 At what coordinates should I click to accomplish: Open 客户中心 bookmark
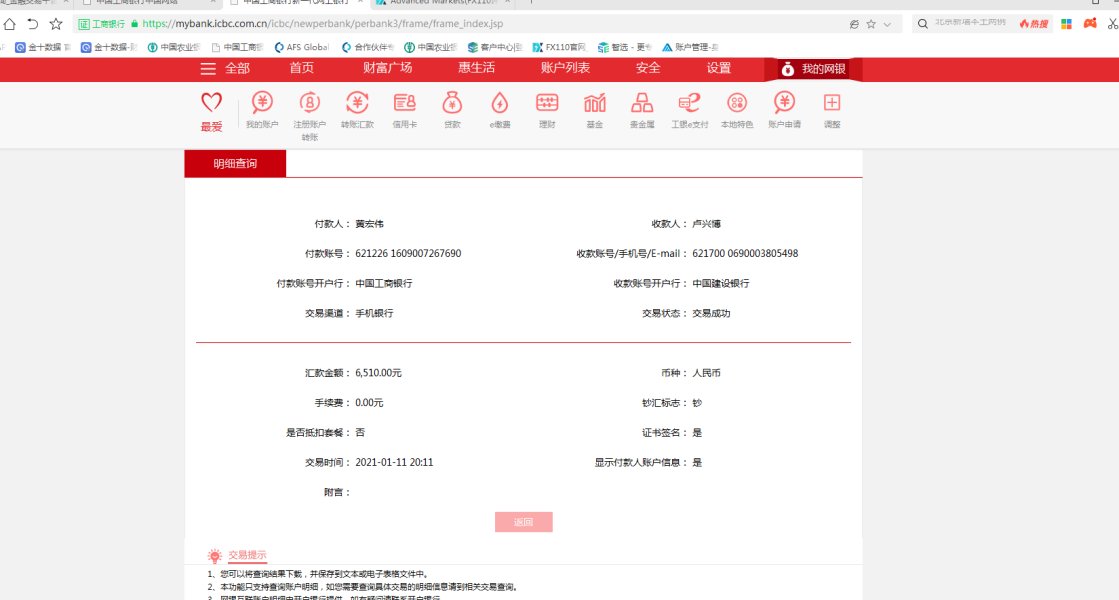(x=495, y=47)
